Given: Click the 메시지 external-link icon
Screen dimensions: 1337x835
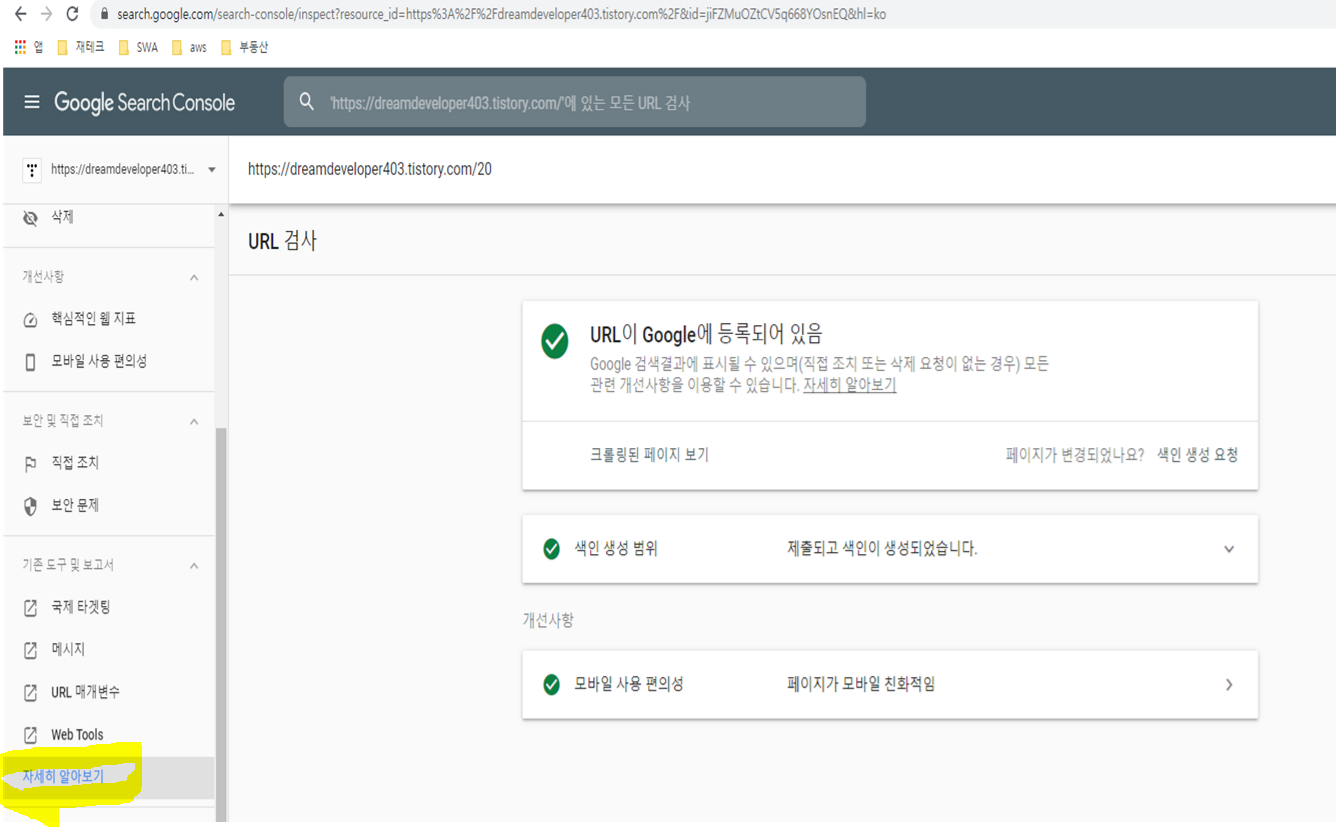Looking at the screenshot, I should click(30, 650).
